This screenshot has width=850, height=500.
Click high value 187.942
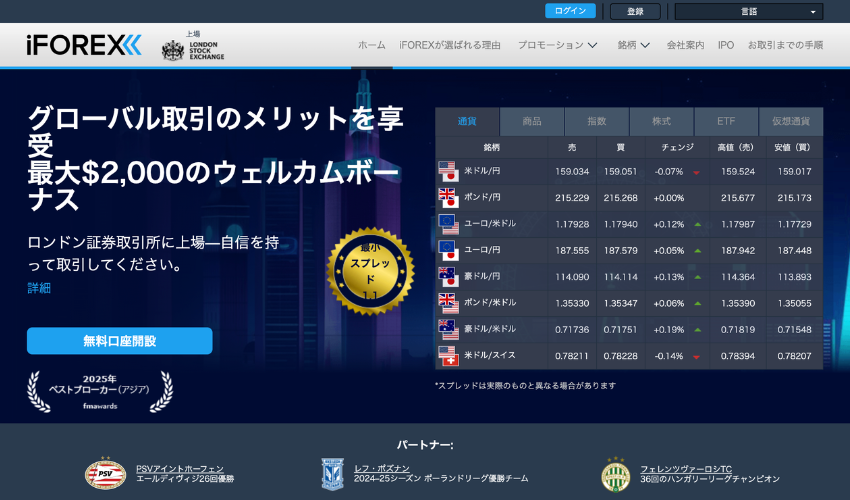[738, 251]
